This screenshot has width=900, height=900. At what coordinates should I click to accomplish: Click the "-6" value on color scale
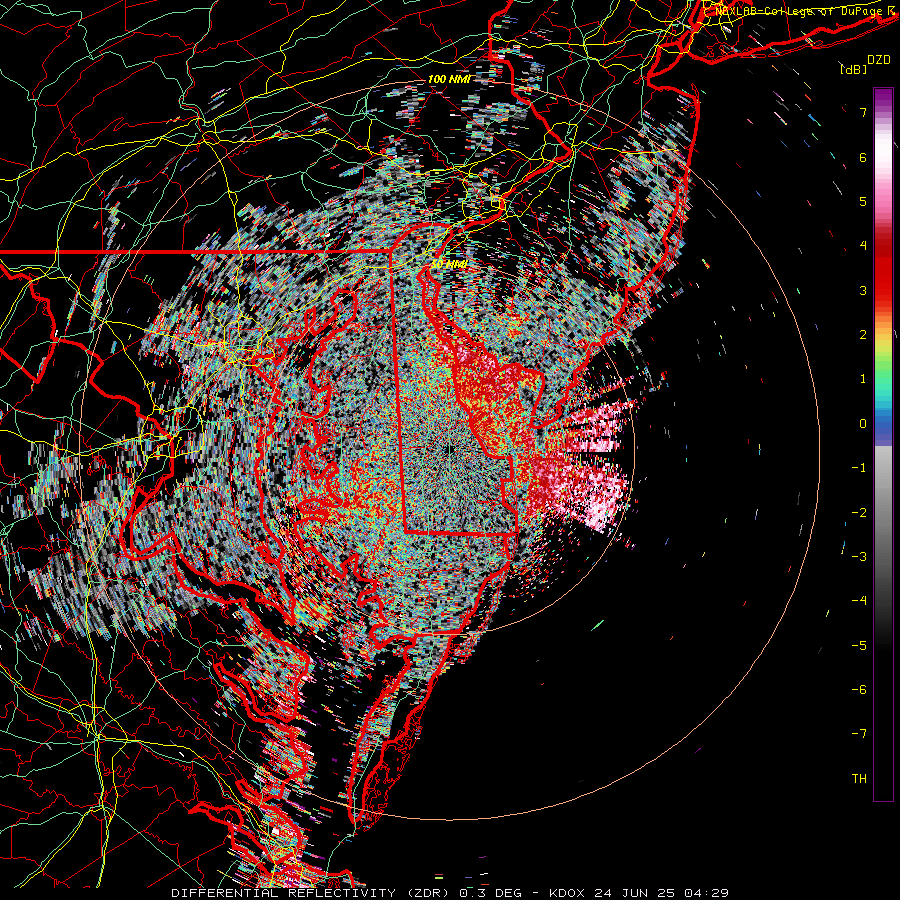click(859, 689)
